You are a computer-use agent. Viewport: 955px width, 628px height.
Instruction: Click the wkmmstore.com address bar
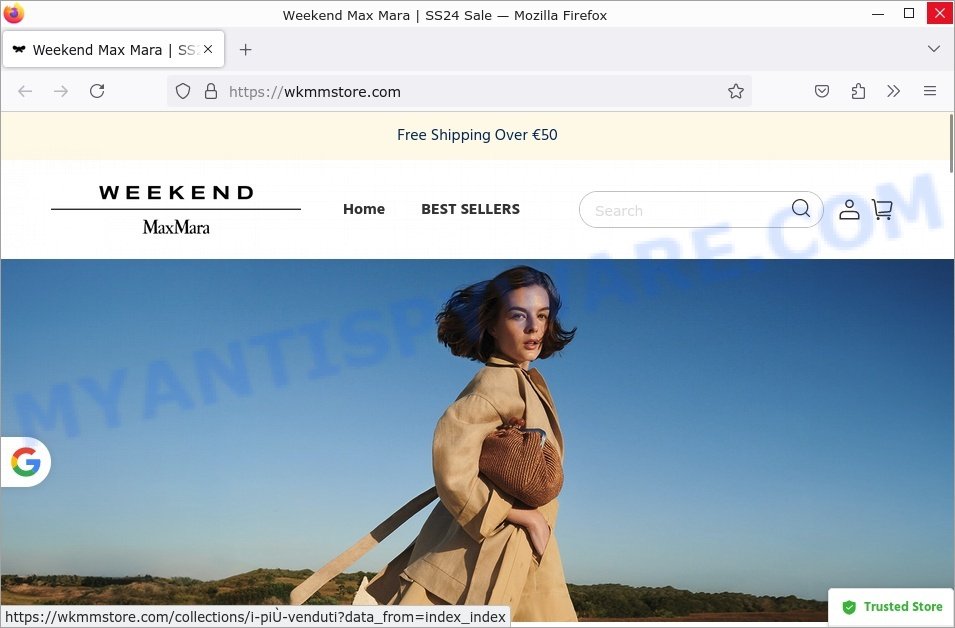point(459,91)
